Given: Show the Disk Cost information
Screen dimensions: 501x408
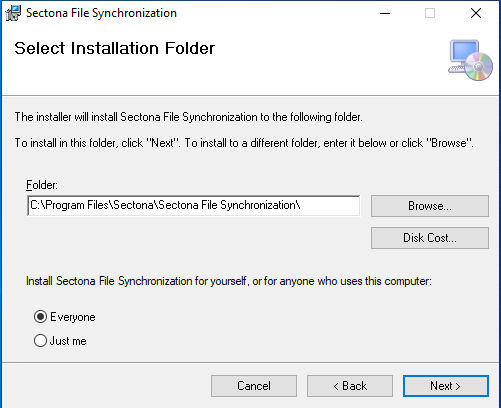Looking at the screenshot, I should (x=430, y=238).
